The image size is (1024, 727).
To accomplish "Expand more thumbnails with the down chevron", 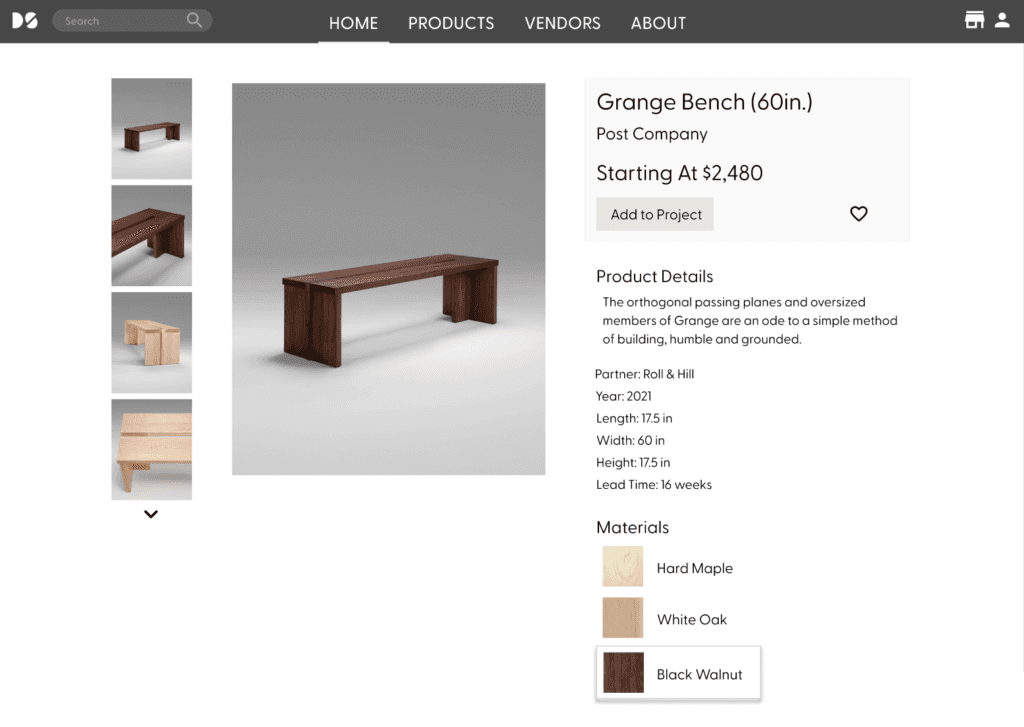I will (151, 513).
